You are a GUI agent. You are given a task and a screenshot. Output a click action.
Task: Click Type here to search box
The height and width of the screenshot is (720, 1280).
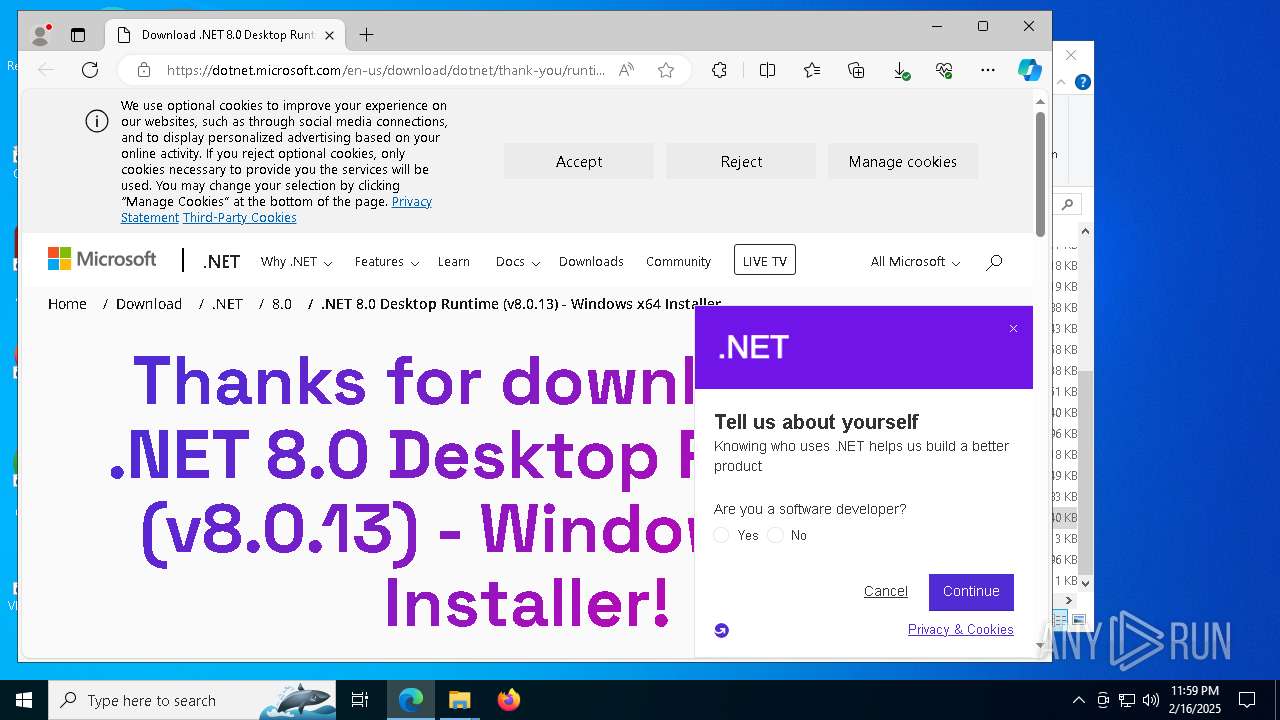click(x=194, y=700)
